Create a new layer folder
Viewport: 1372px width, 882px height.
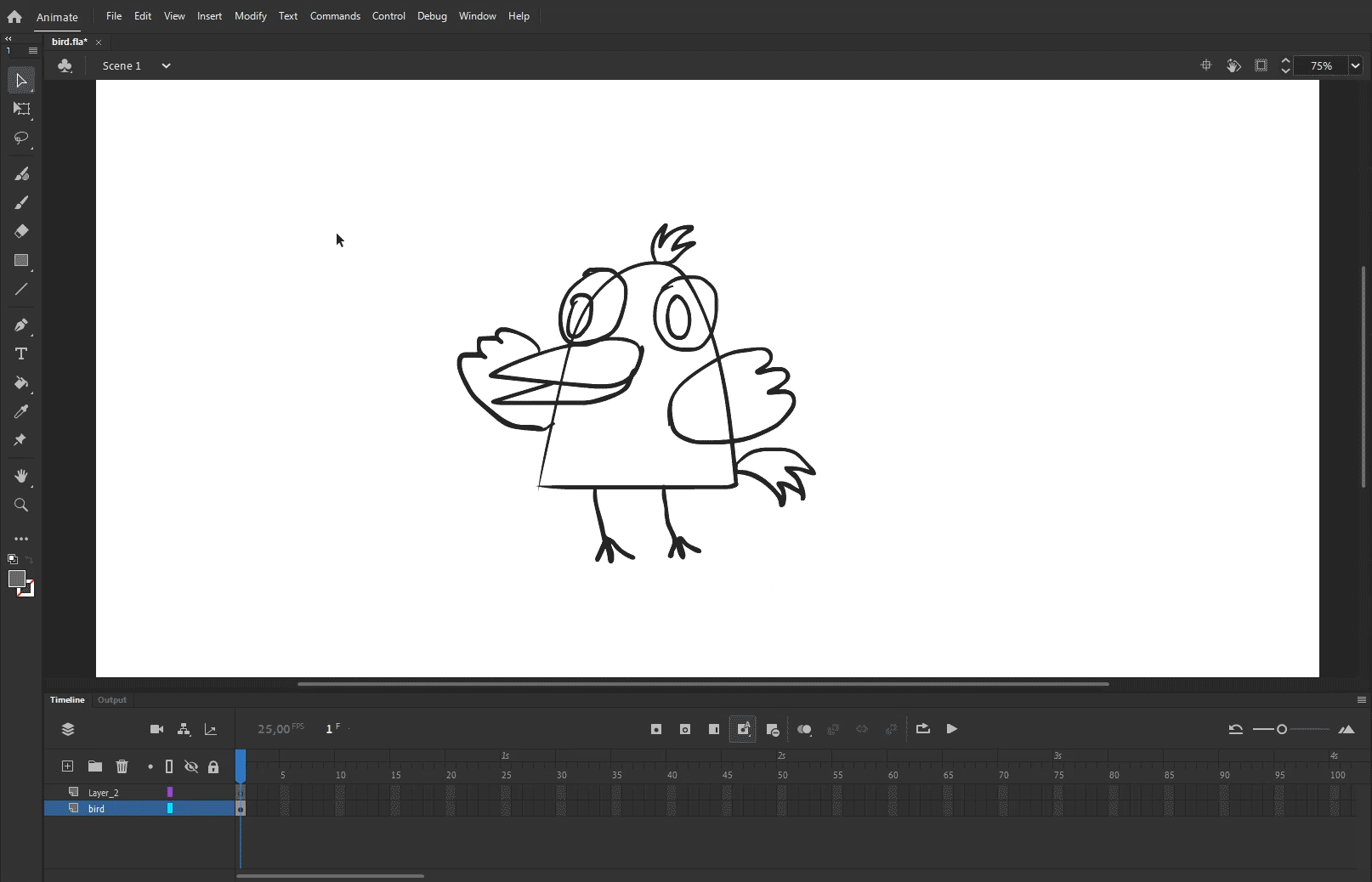pyautogui.click(x=95, y=766)
